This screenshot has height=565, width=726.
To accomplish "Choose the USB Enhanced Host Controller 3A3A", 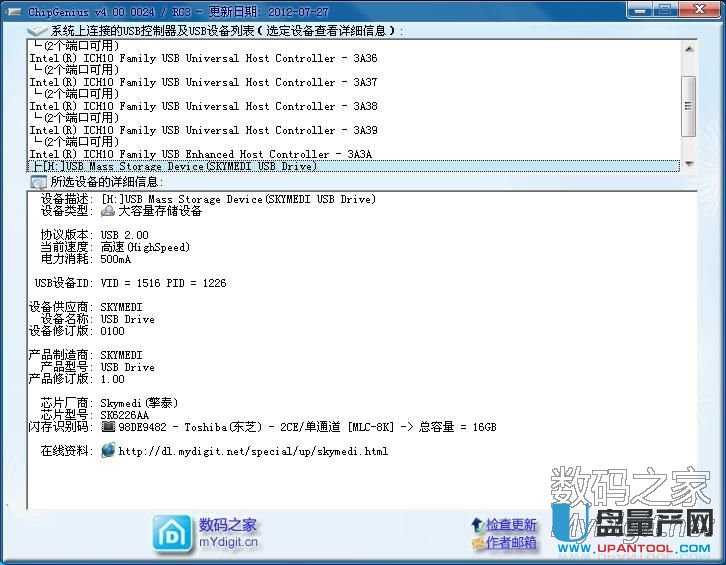I will (x=200, y=154).
